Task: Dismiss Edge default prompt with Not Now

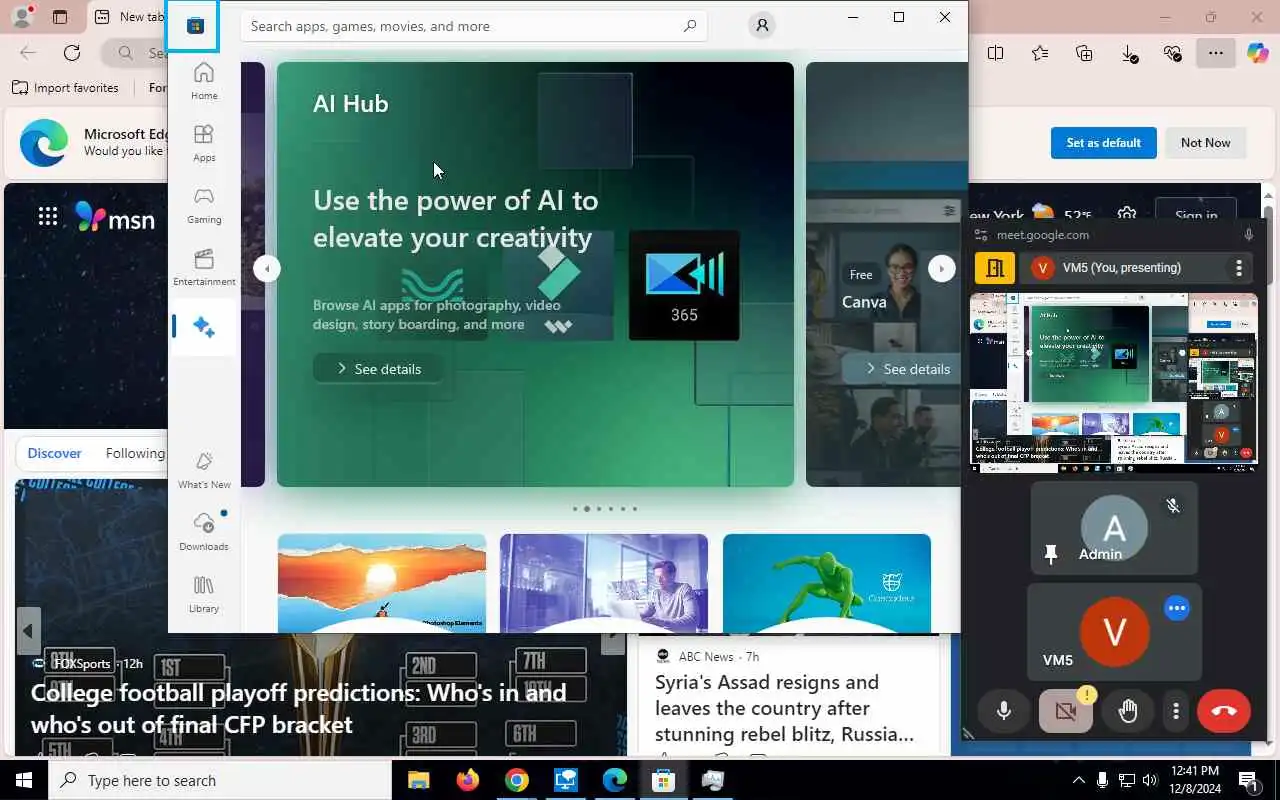Action: 1205,143
